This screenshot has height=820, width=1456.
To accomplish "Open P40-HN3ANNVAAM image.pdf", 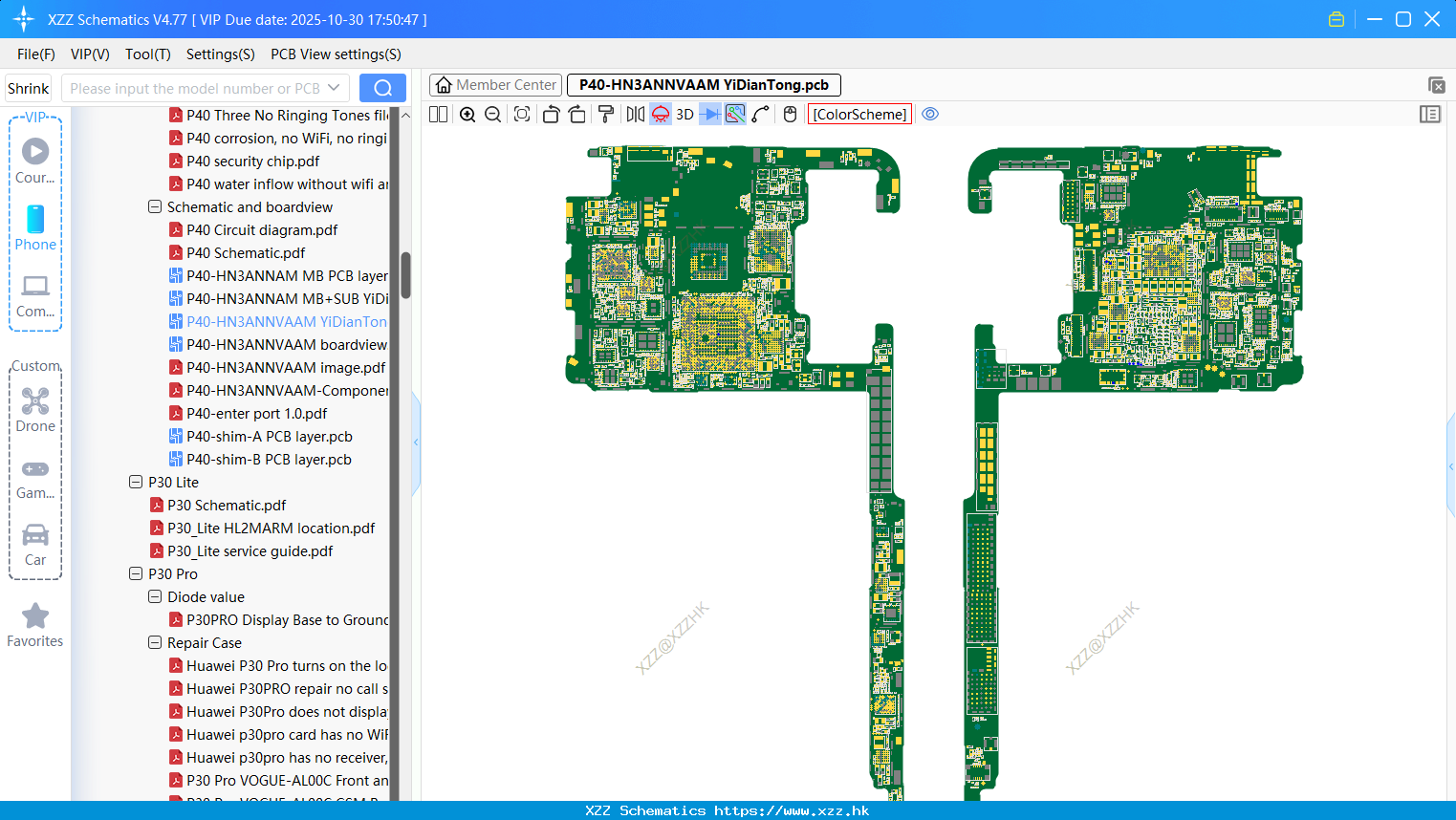I will 277,367.
